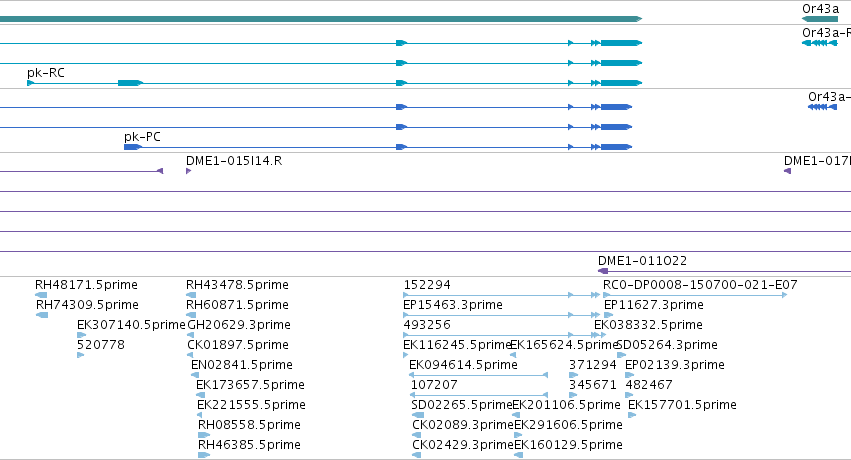Select EST EK201106.5prime
The height and width of the screenshot is (460, 851).
coord(566,405)
